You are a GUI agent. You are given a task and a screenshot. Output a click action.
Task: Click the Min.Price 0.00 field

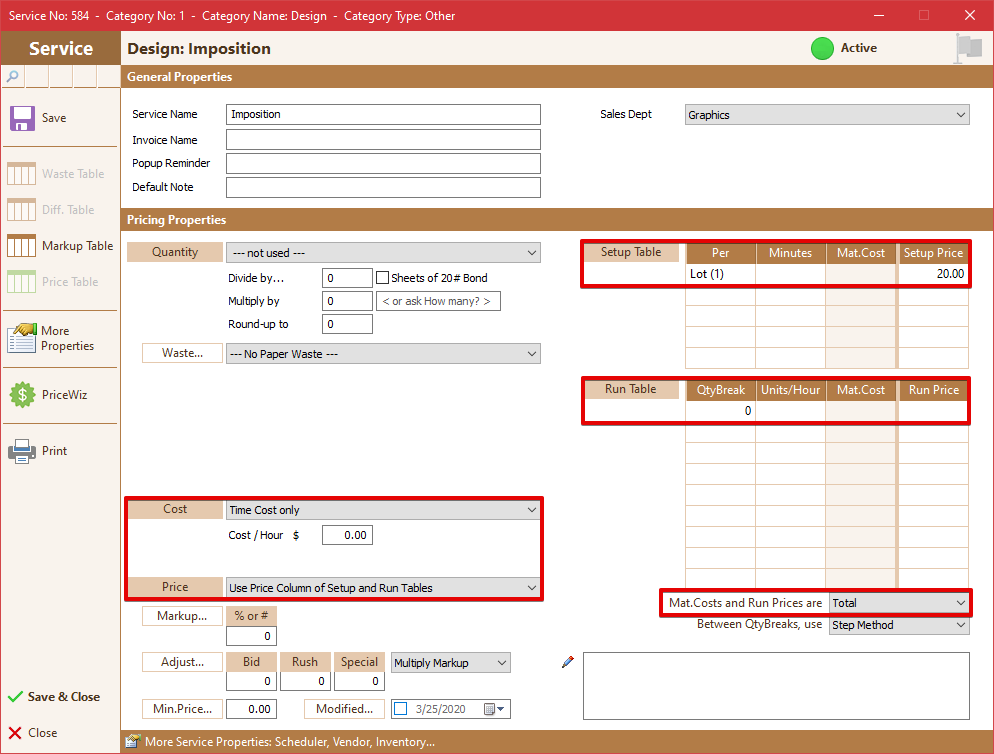point(251,709)
